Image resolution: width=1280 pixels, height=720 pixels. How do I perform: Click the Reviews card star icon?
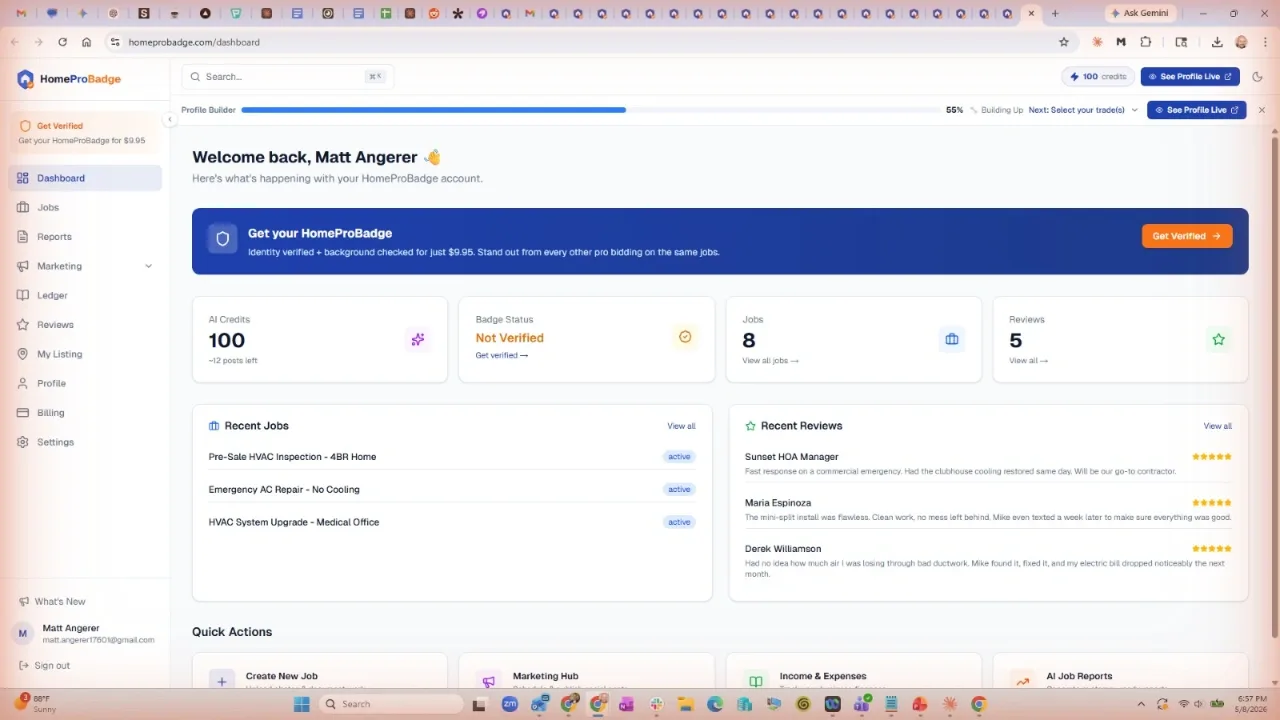[x=1218, y=339]
